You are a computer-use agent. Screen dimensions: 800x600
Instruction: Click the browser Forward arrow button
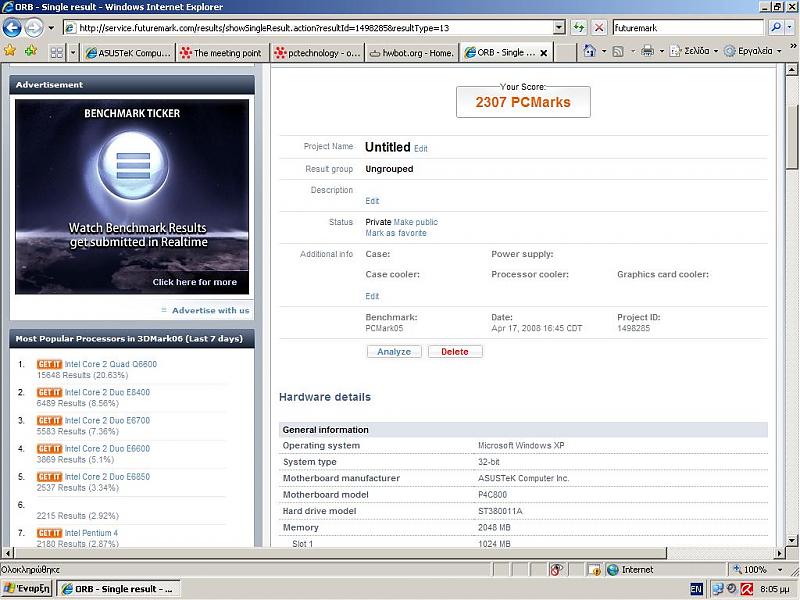point(34,28)
